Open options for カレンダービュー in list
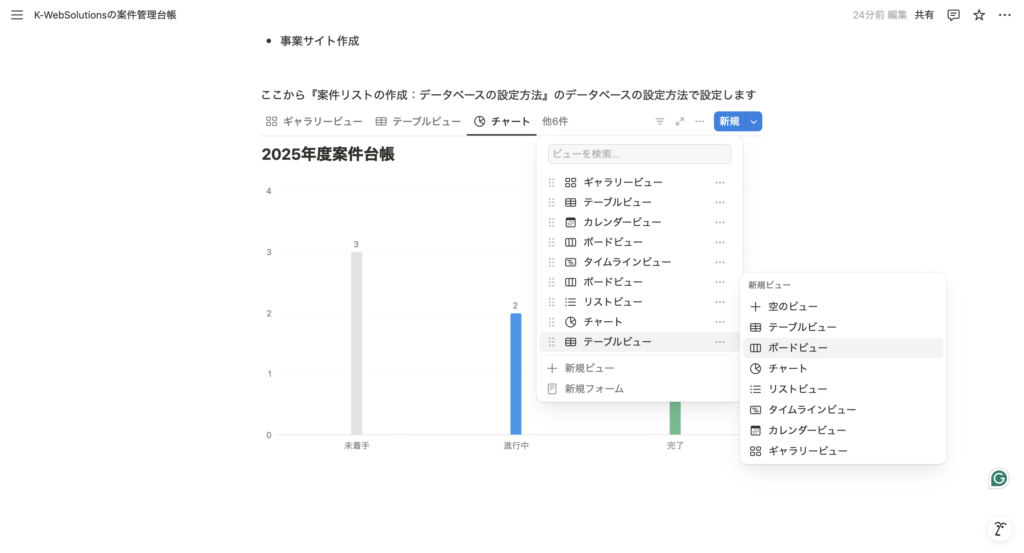1024x553 pixels. pos(719,222)
